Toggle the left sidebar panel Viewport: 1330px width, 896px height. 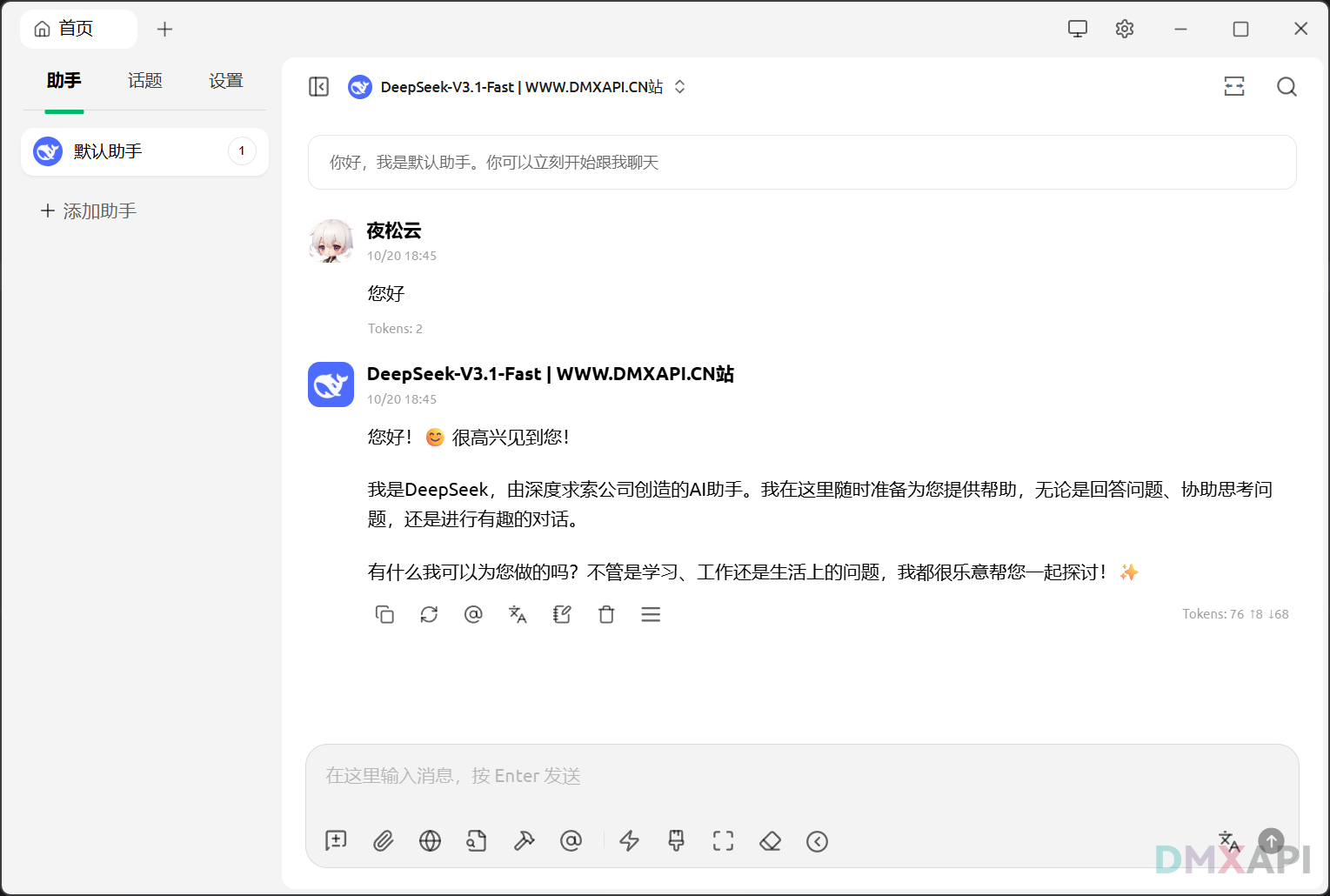coord(318,87)
